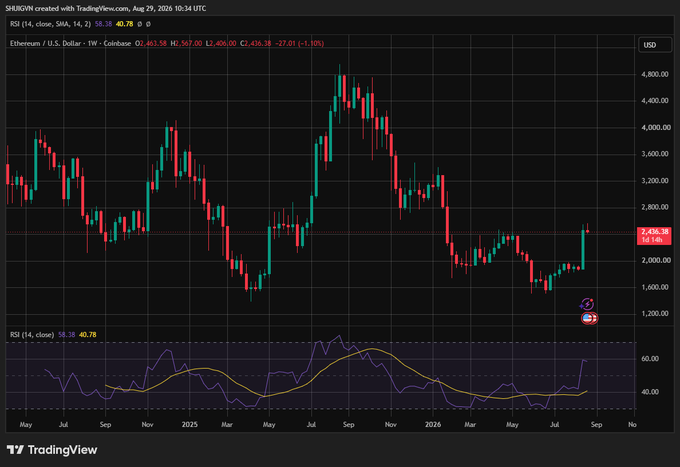Click the SHUIGVN created with TradingView.com header text
Screen dimensions: 680x467
pos(106,8)
